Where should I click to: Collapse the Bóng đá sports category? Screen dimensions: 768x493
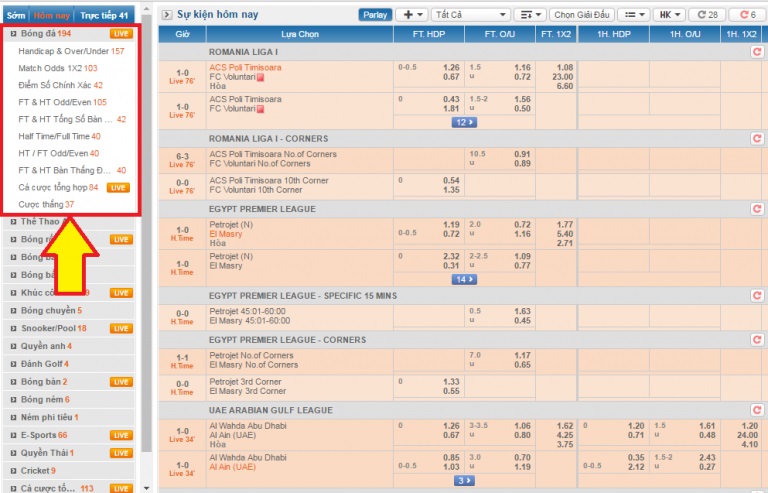[12, 34]
